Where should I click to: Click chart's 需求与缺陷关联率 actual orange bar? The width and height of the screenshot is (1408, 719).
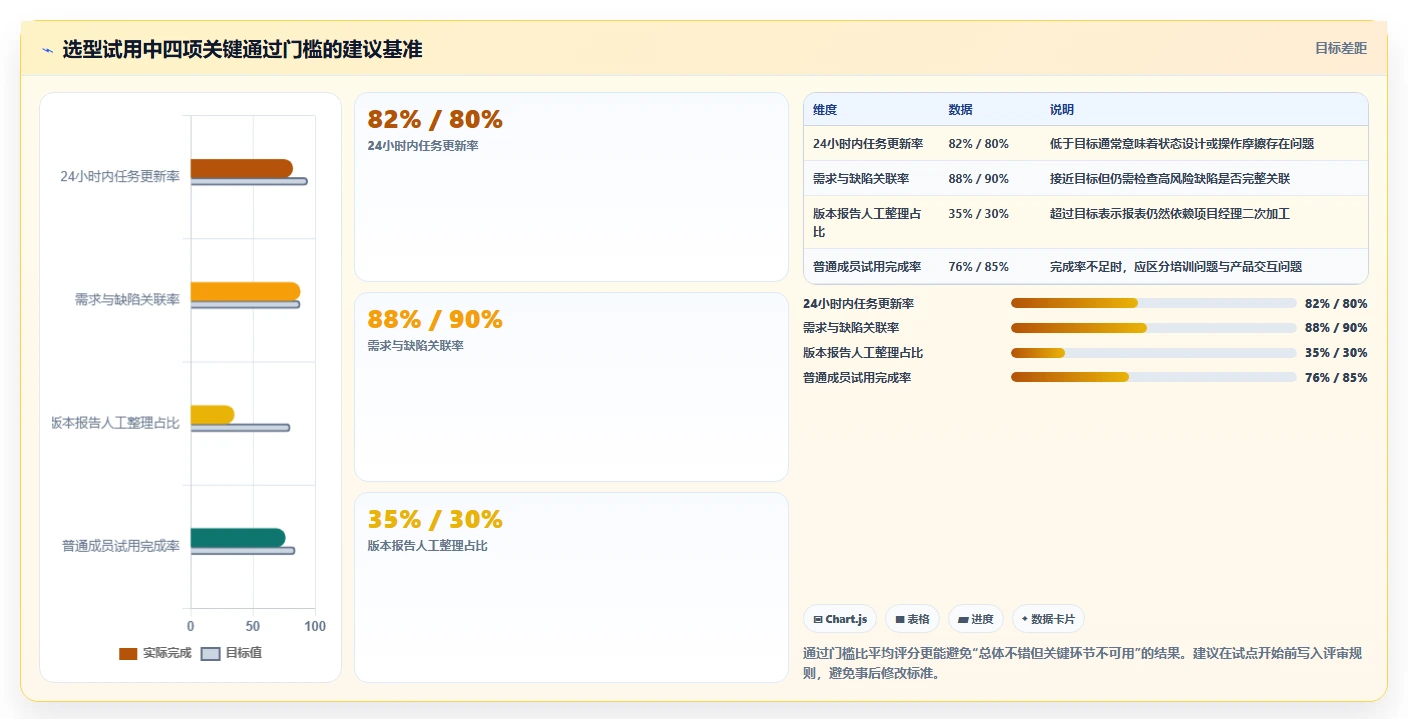click(245, 291)
